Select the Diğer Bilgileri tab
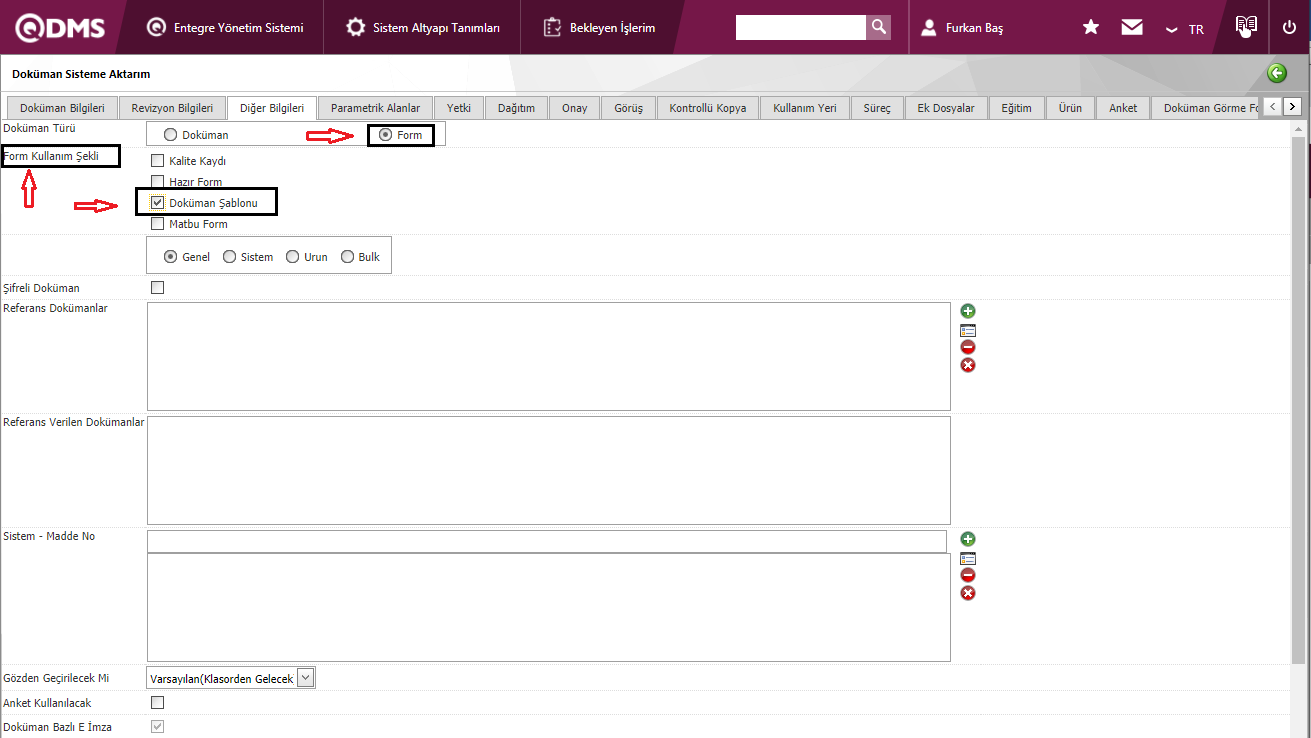The width and height of the screenshot is (1311, 738). 272,108
